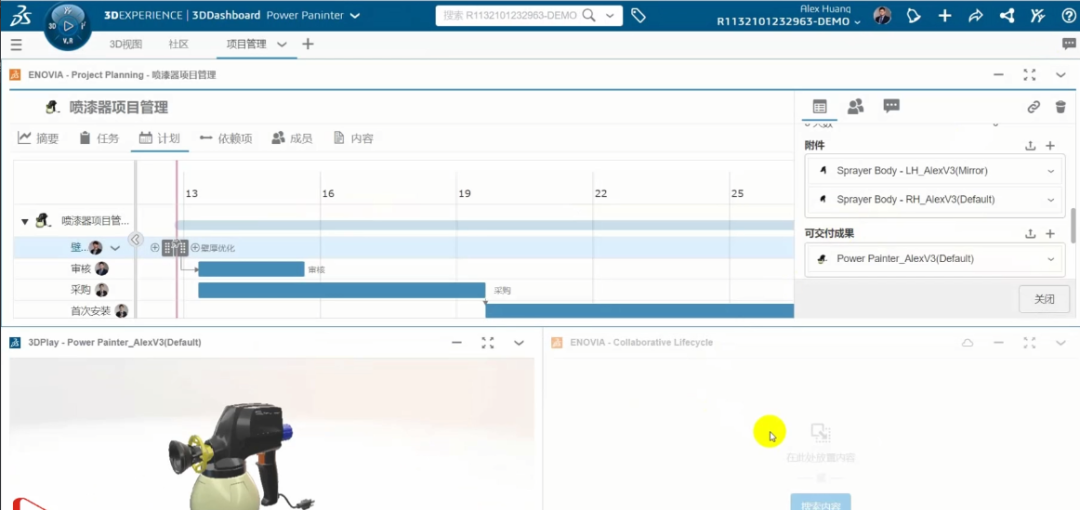This screenshot has height=510, width=1080.
Task: Open dashboard name Power Paninter dropdown
Action: (x=355, y=16)
